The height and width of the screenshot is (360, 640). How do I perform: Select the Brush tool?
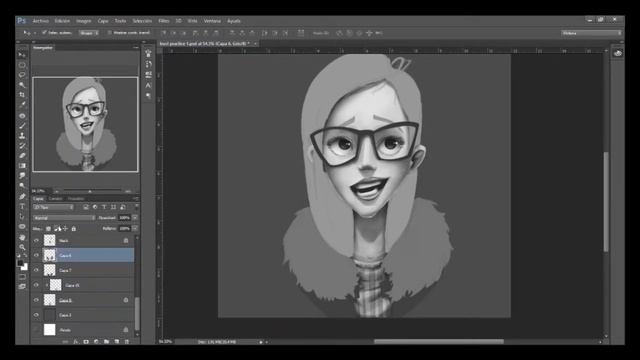(22, 126)
